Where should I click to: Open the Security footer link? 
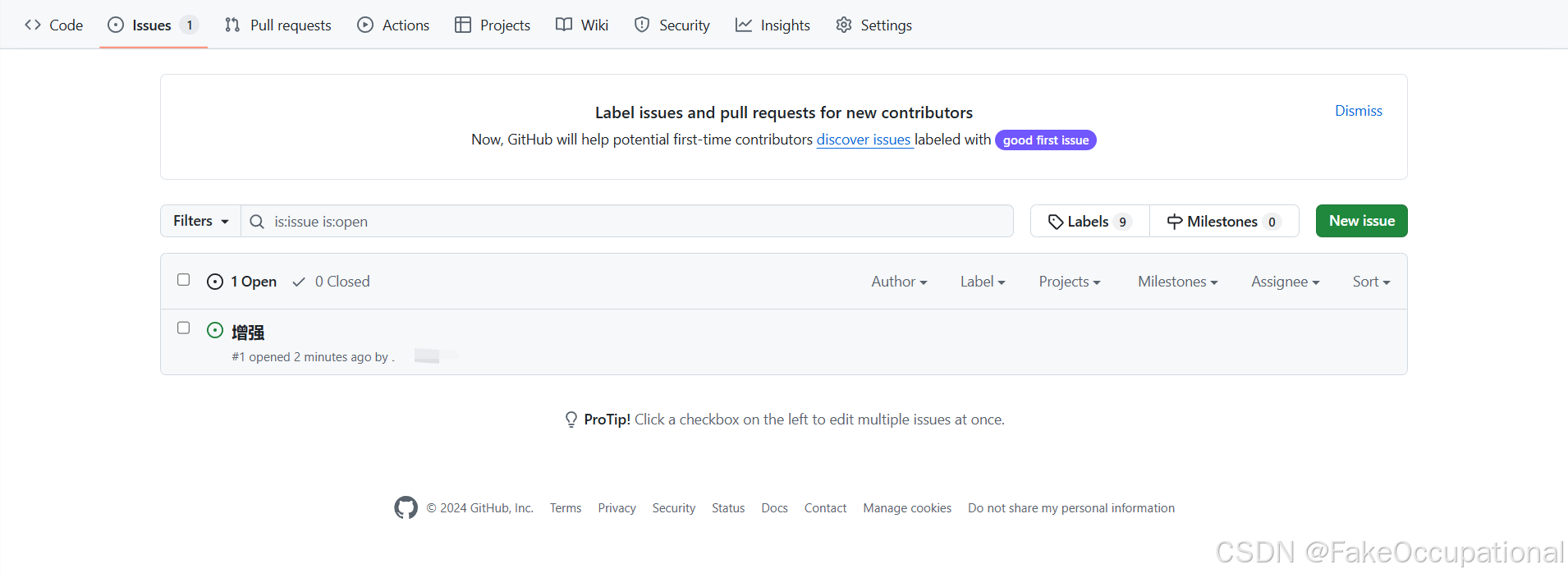point(674,508)
